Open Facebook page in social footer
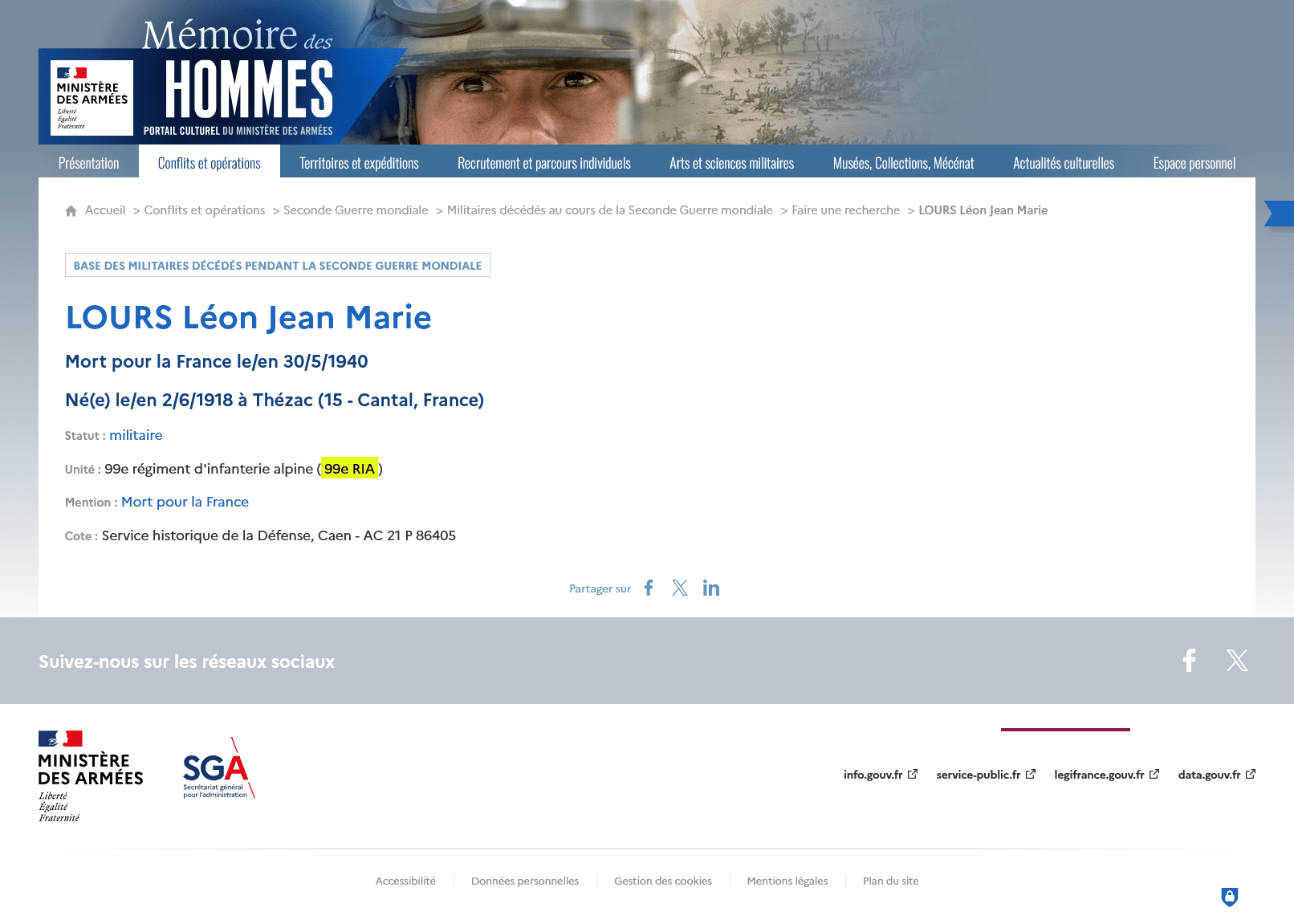 coord(1189,661)
